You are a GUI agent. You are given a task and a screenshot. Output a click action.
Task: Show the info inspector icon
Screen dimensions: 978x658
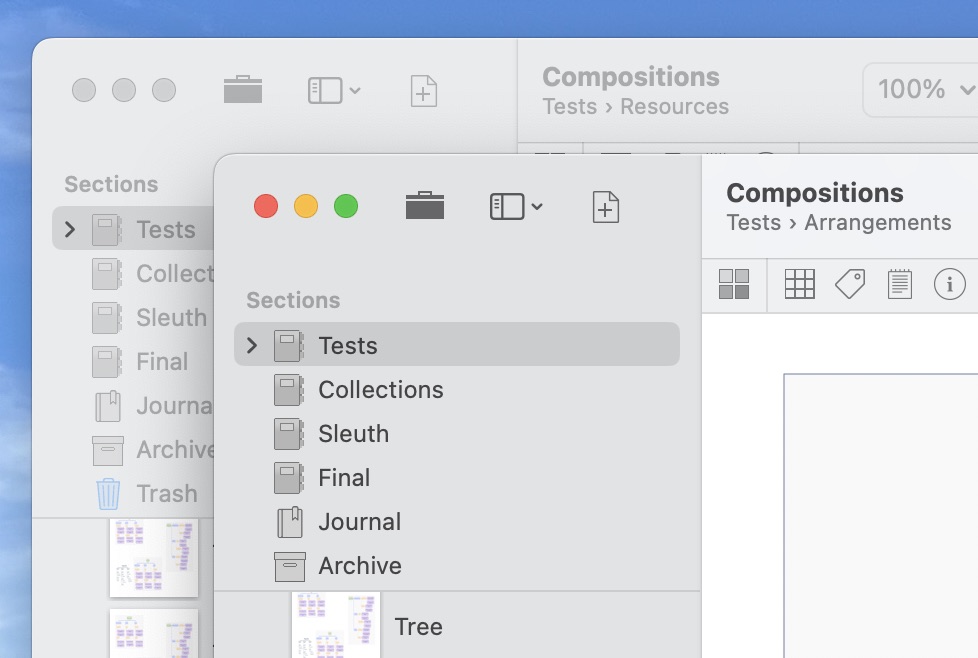coord(949,284)
